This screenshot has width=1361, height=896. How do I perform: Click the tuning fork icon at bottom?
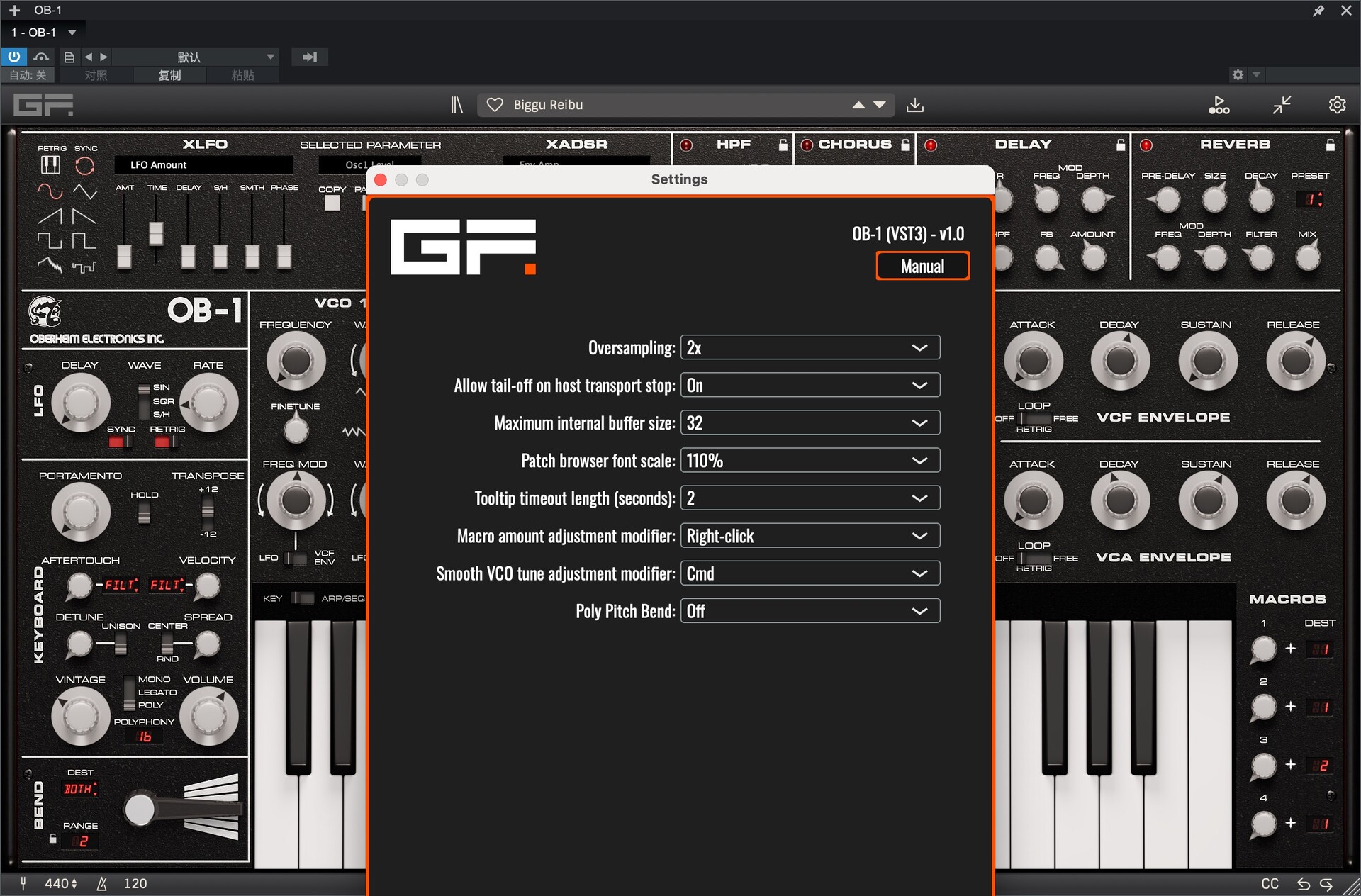[23, 883]
